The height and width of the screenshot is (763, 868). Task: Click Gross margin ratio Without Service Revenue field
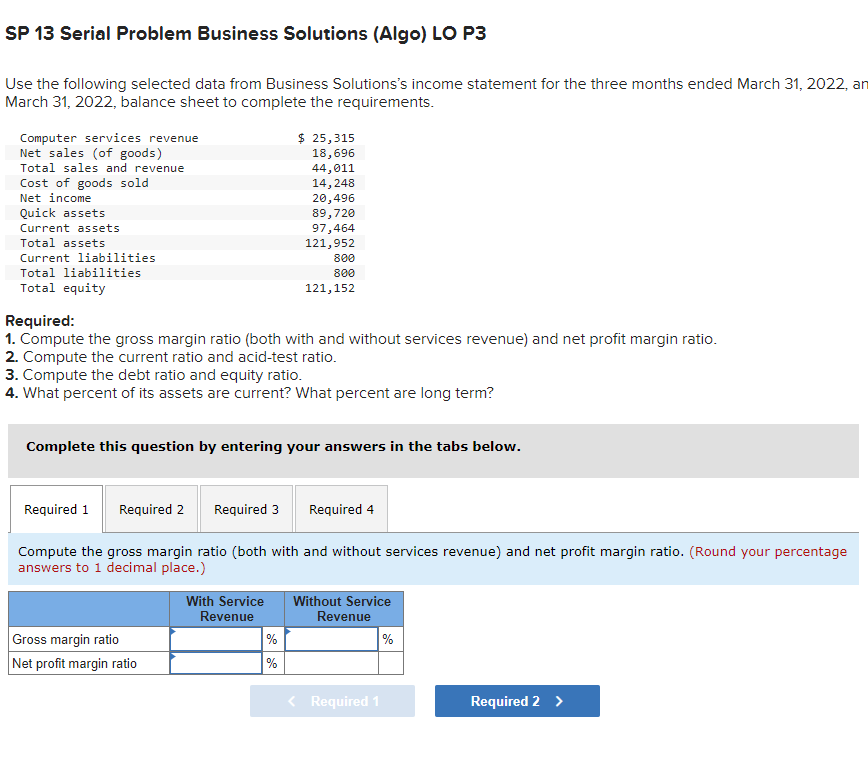[x=331, y=639]
